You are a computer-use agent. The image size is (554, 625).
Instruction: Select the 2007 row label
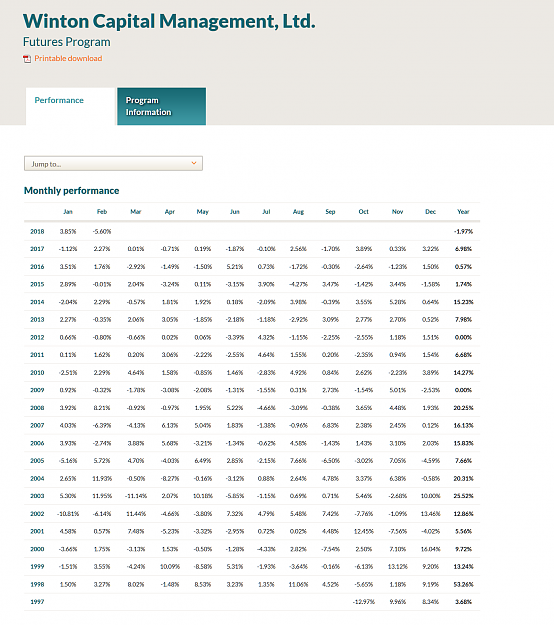[37, 426]
